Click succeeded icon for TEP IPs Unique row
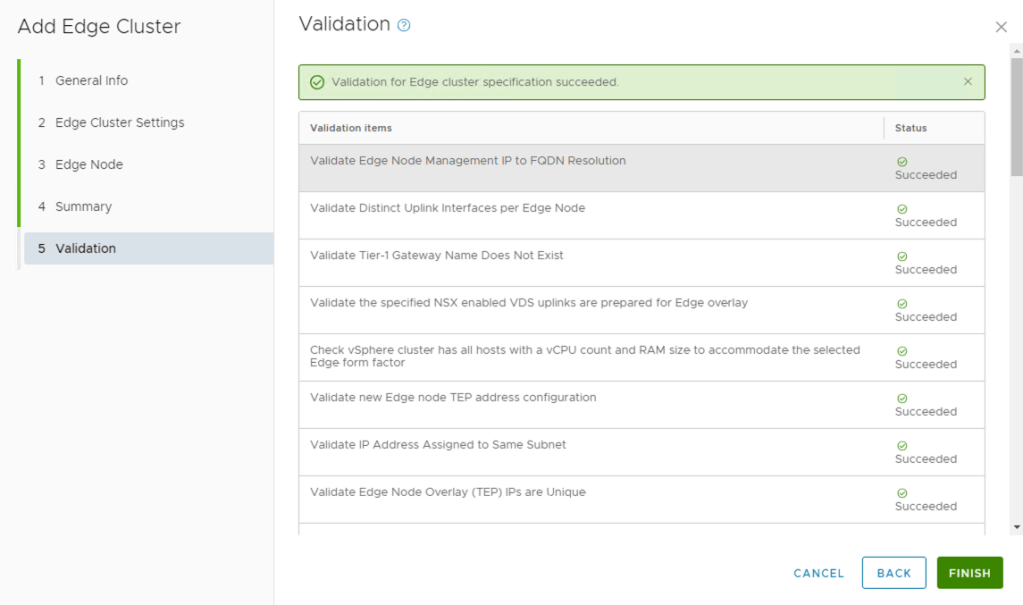The width and height of the screenshot is (1023, 605). 902,493
